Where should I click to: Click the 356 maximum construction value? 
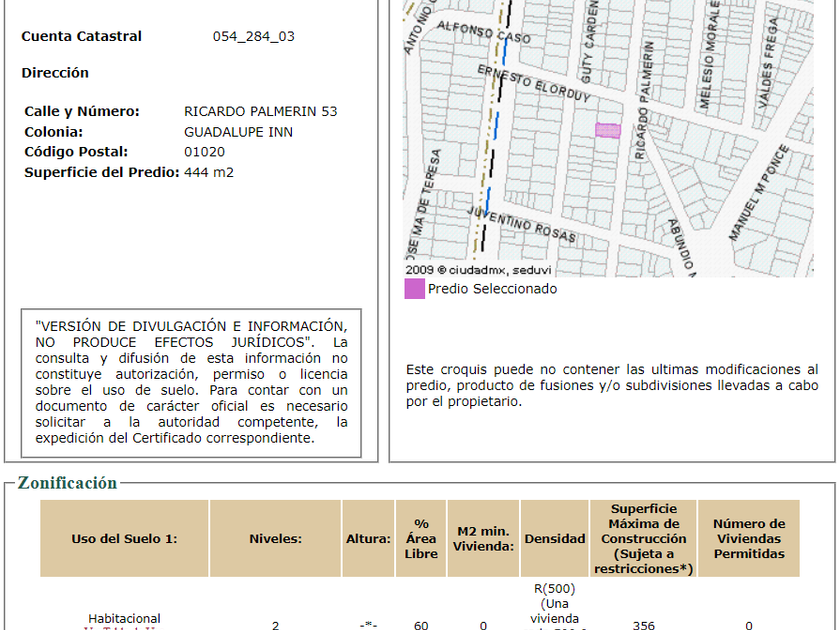[x=643, y=625]
